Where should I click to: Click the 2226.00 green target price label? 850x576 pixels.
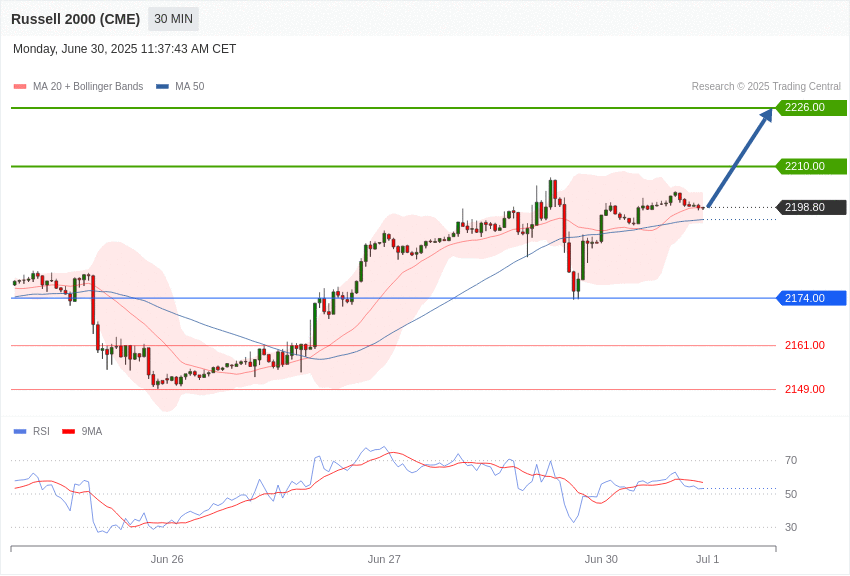pos(812,107)
